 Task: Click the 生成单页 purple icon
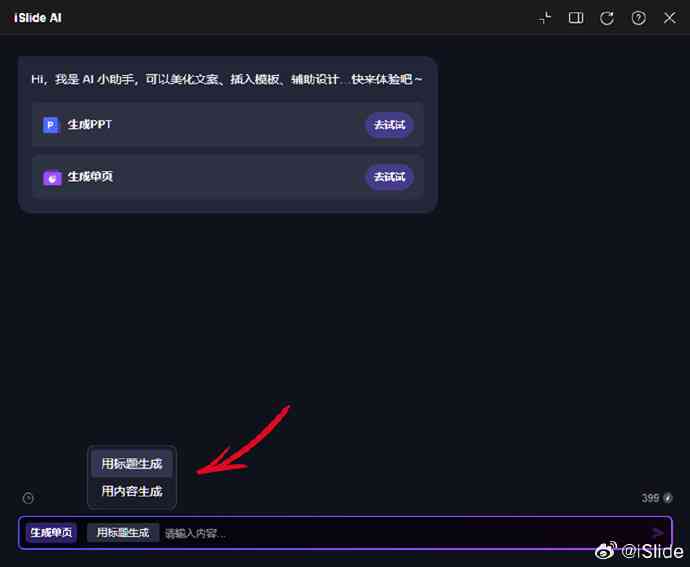(52, 178)
